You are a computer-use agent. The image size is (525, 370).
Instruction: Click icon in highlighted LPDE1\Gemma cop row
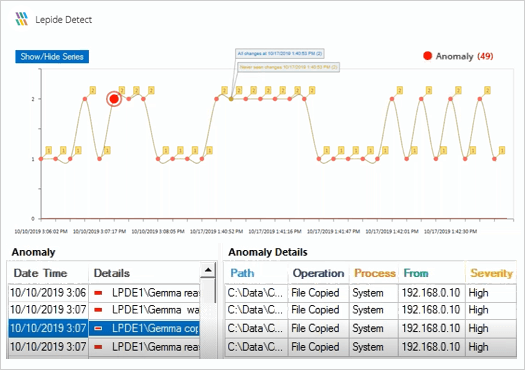point(98,328)
